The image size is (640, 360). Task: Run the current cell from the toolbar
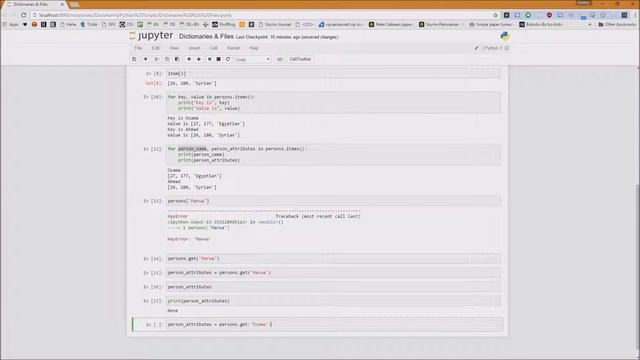click(x=209, y=59)
